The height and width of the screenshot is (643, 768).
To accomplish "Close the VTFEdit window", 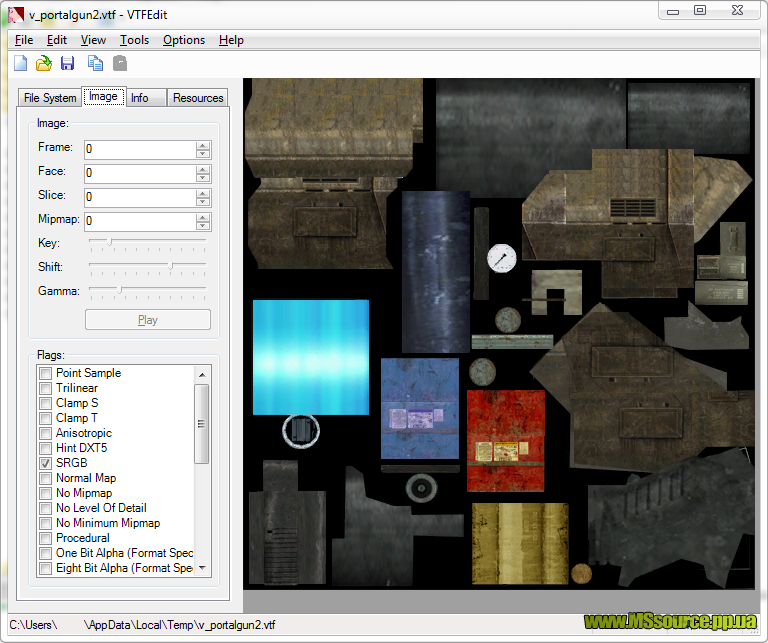I will [737, 11].
